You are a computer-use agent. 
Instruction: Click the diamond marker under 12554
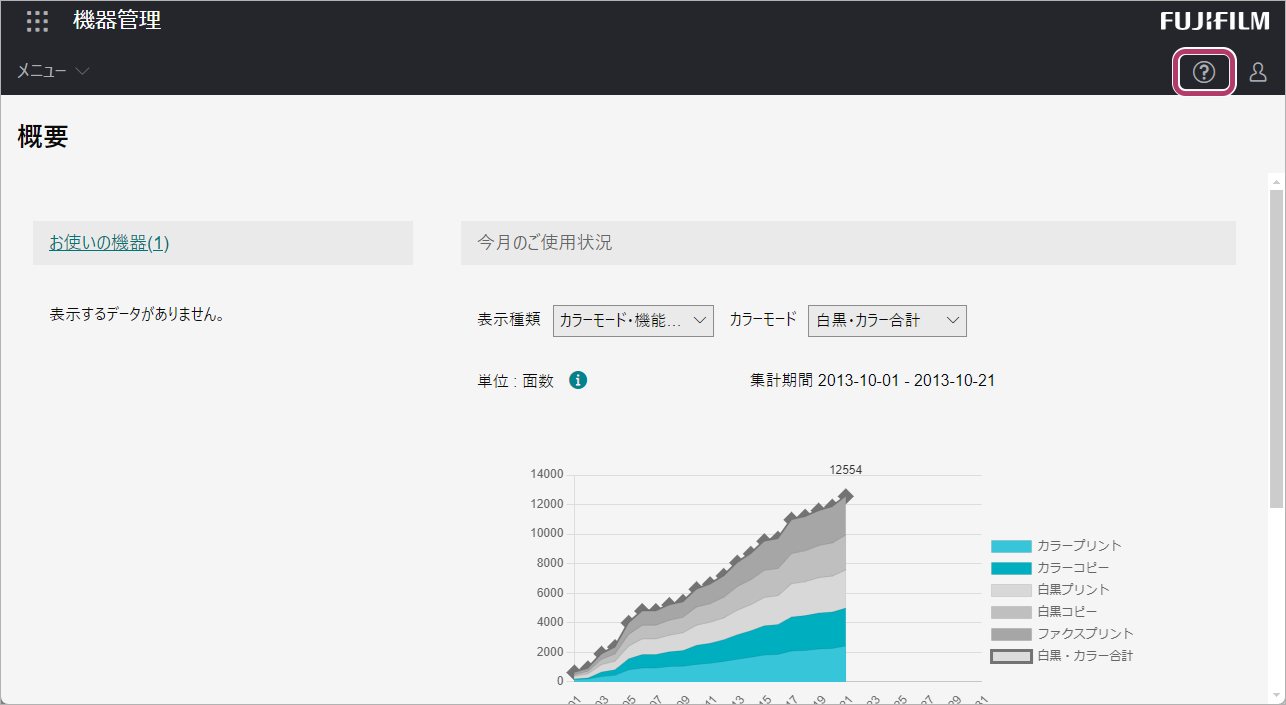click(x=846, y=495)
